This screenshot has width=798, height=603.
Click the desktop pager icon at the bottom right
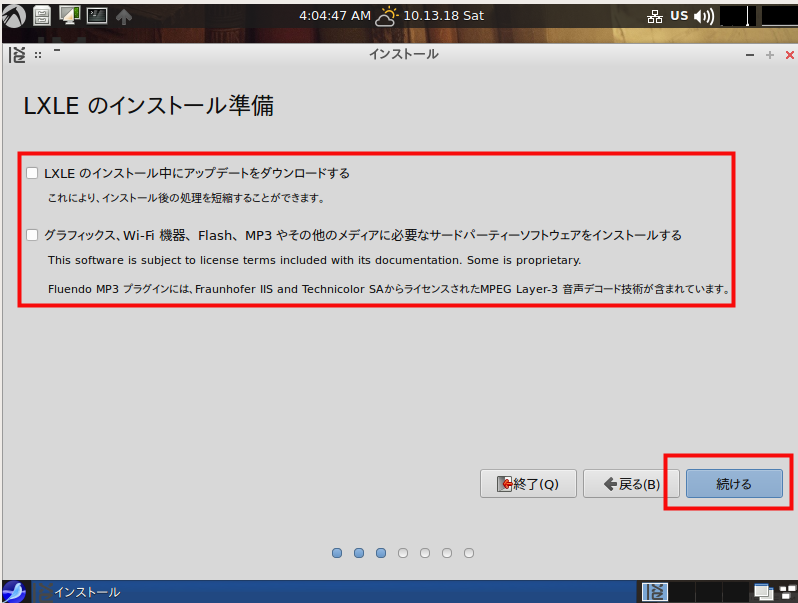click(x=788, y=592)
